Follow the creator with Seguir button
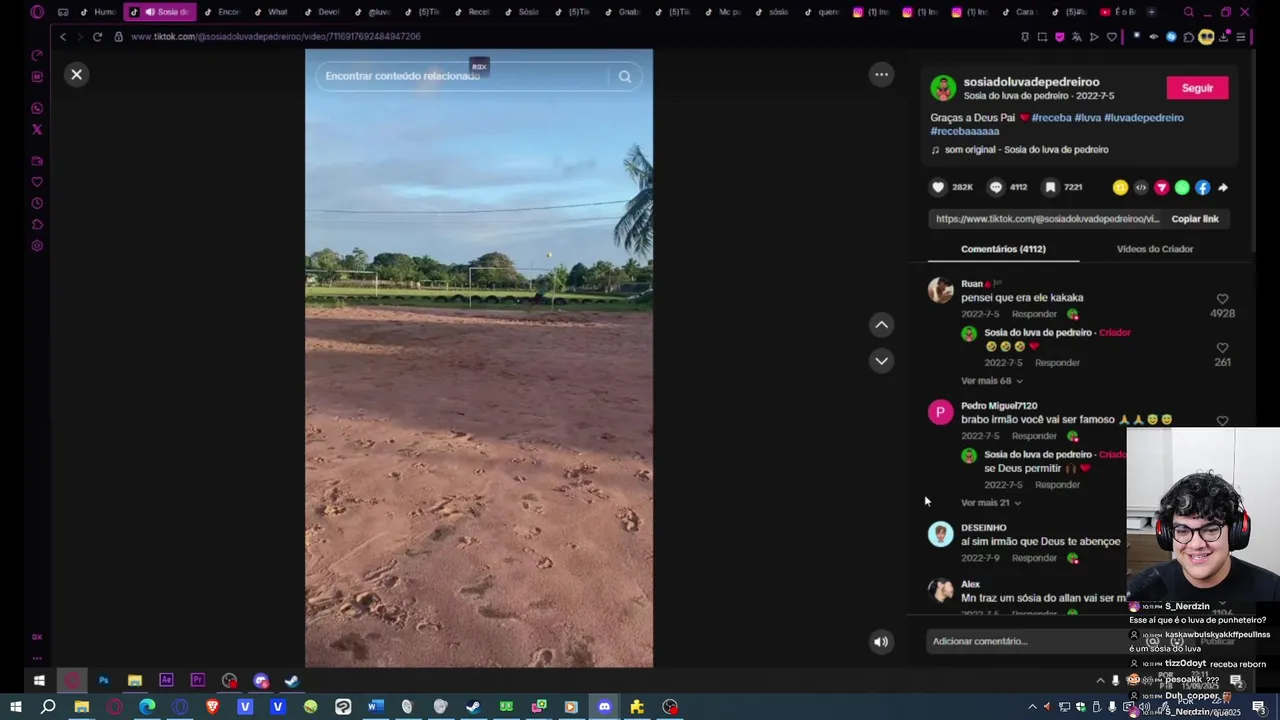 (1197, 88)
